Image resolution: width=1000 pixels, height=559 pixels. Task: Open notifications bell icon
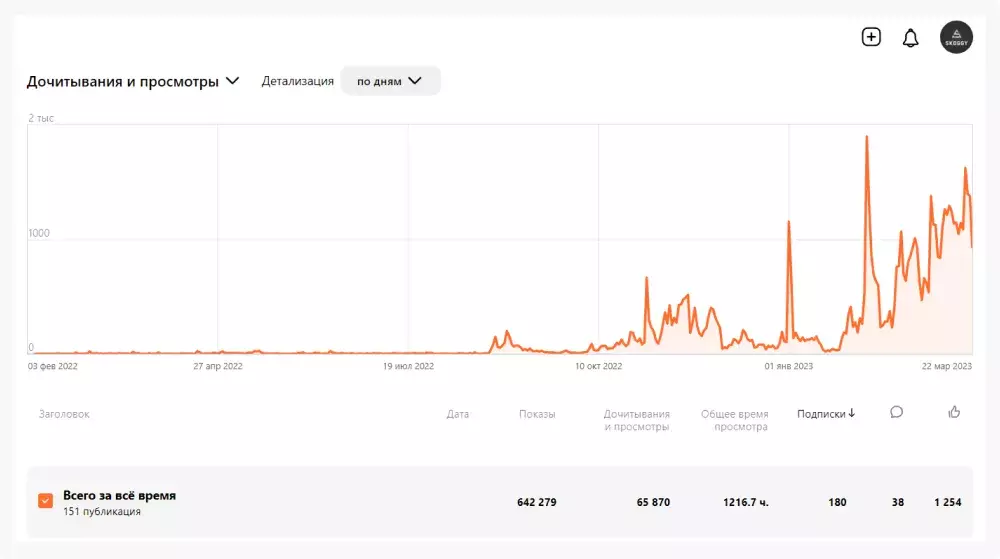click(910, 38)
